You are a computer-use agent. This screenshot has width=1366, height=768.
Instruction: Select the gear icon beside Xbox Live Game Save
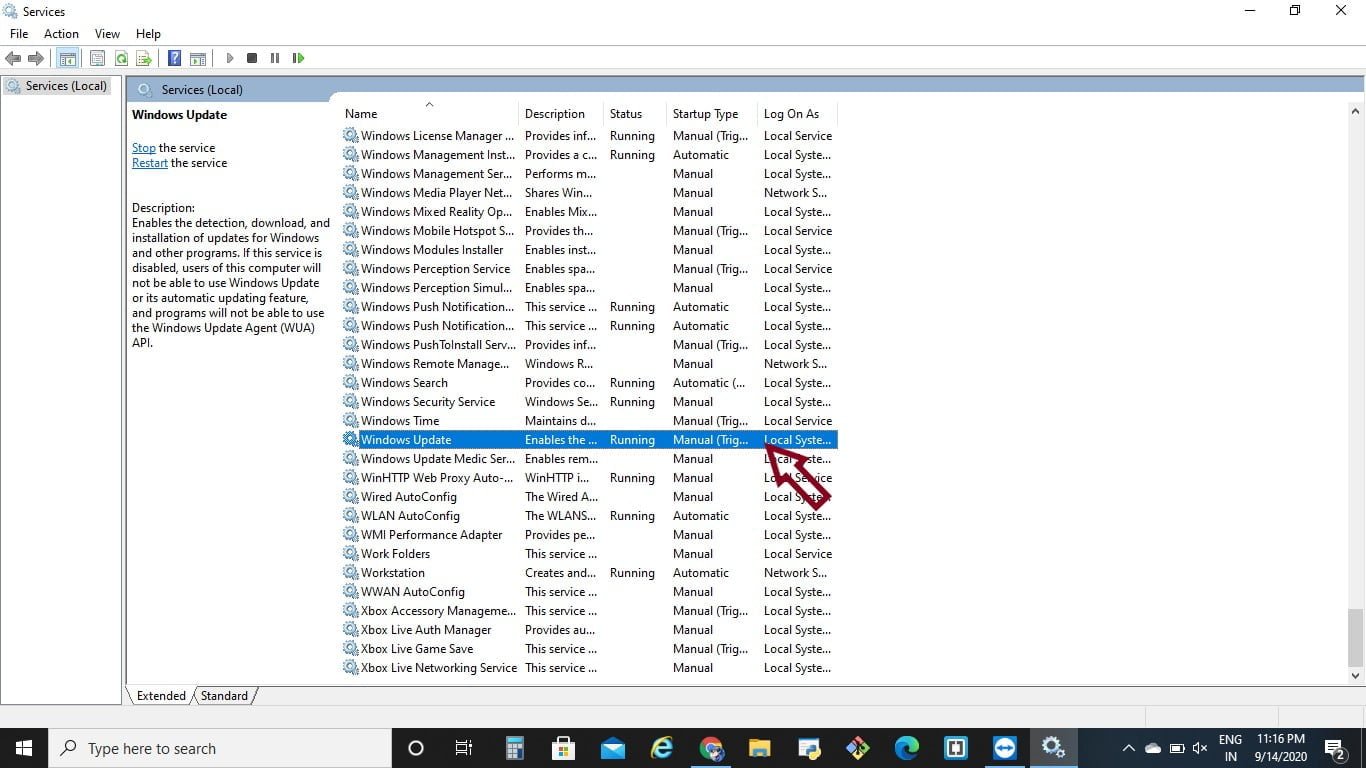point(350,649)
